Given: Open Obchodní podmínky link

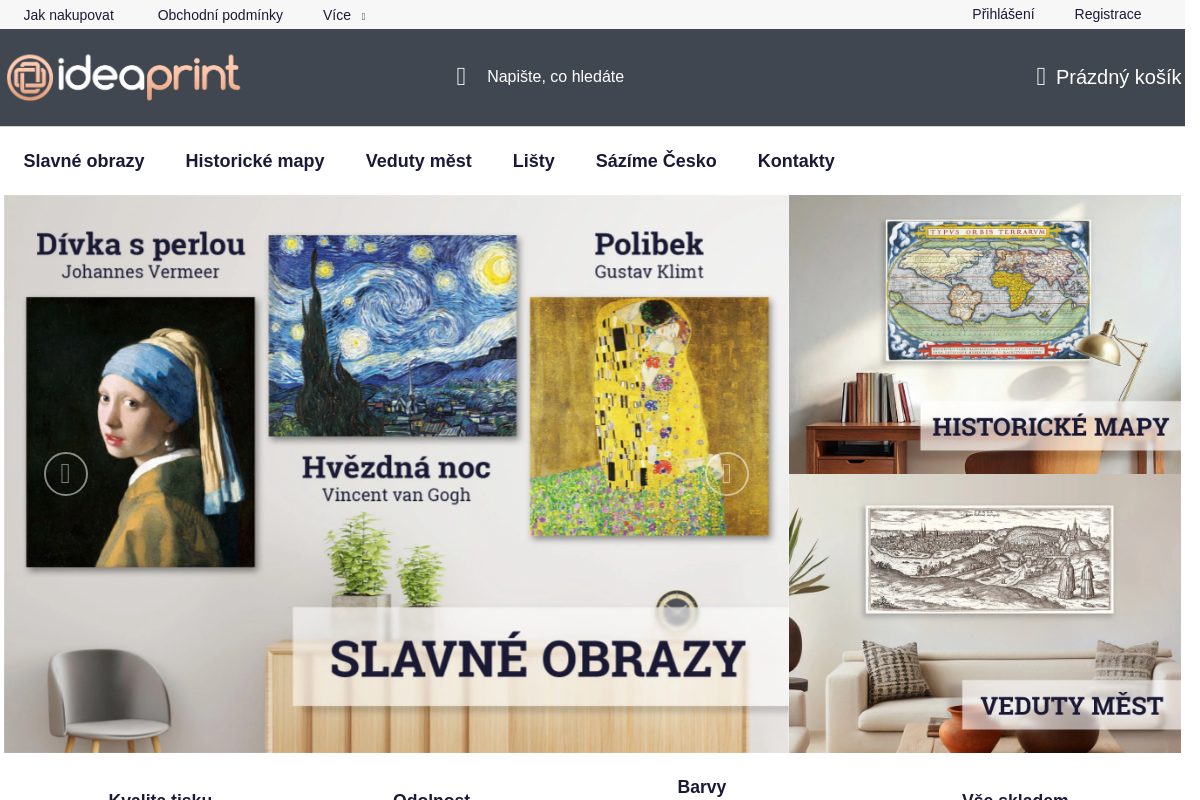Looking at the screenshot, I should (220, 15).
